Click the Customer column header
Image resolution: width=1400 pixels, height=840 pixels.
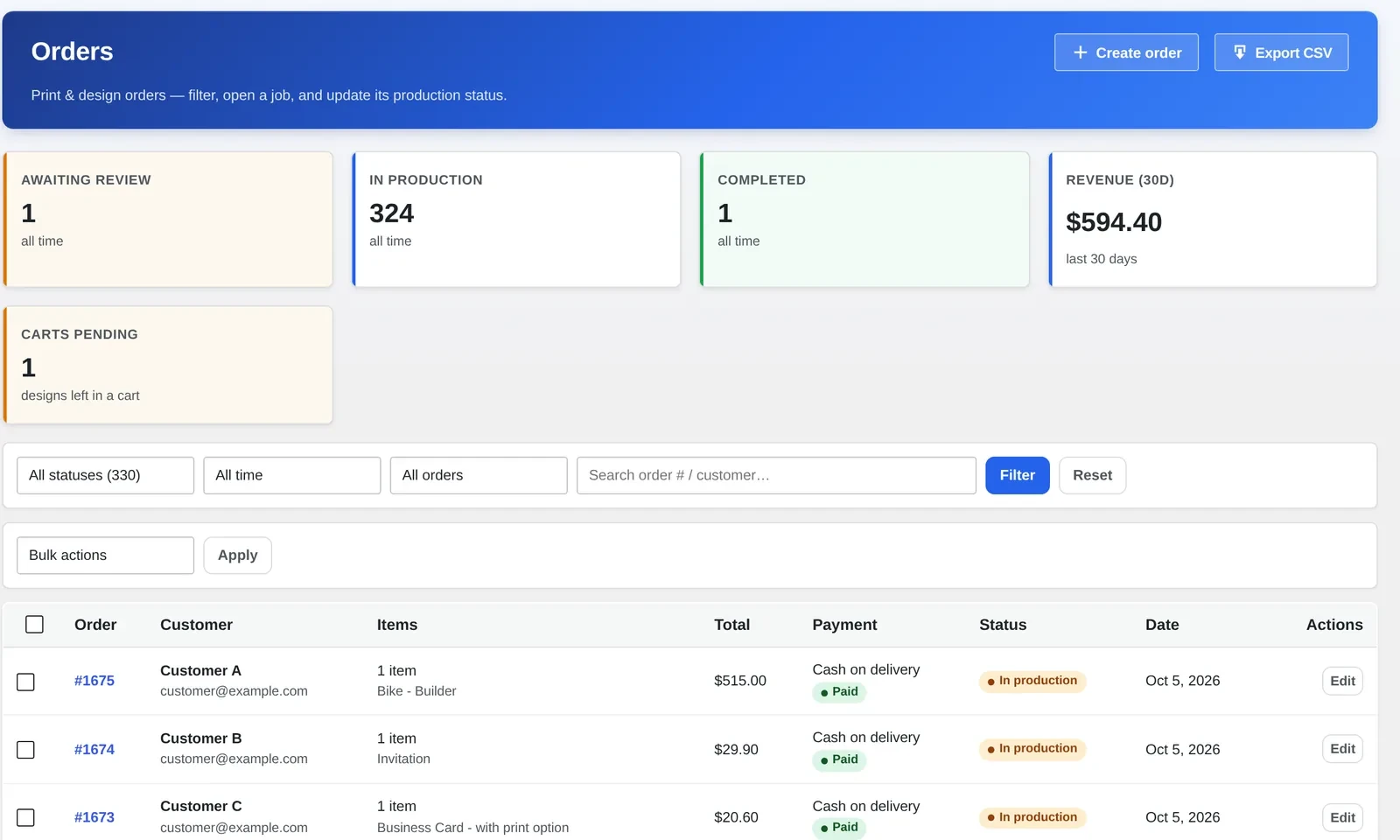click(196, 625)
